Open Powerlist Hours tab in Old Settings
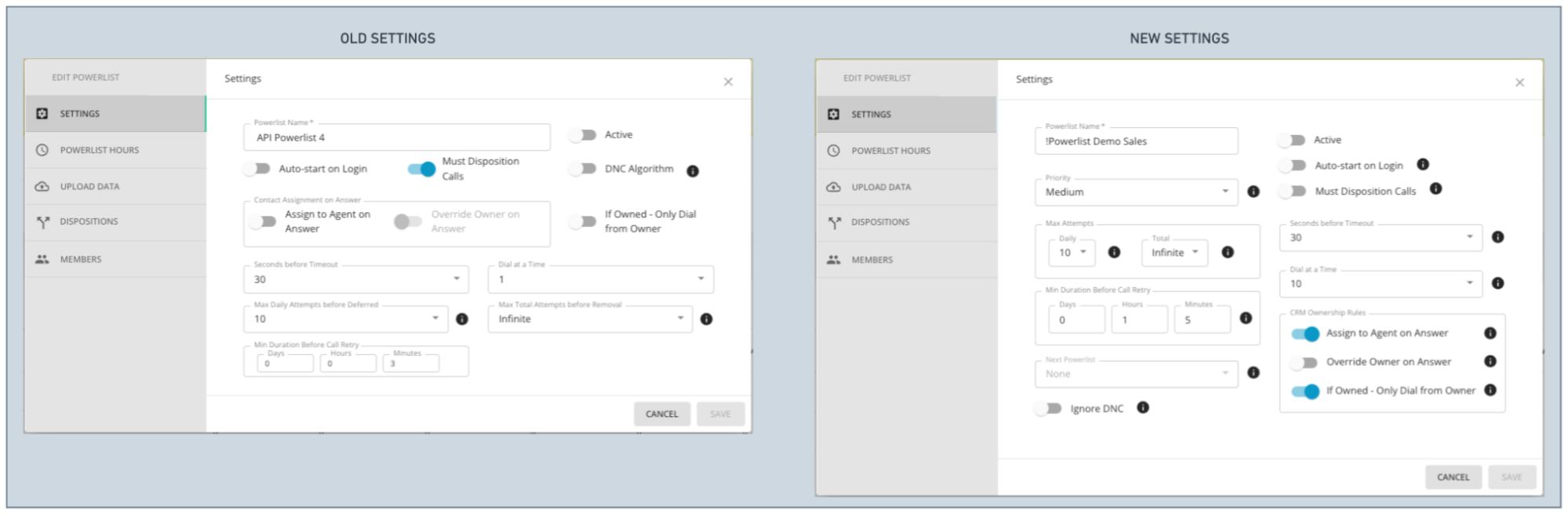 (115, 150)
